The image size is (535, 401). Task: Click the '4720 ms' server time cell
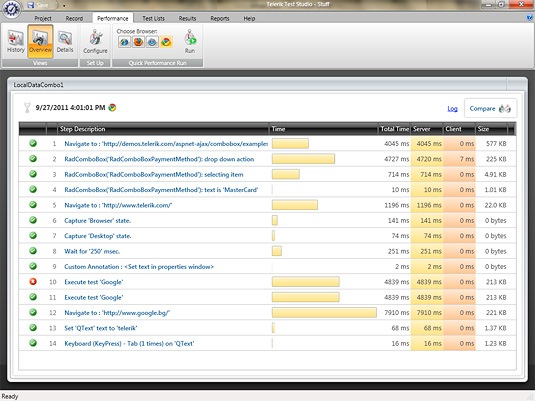[429, 159]
